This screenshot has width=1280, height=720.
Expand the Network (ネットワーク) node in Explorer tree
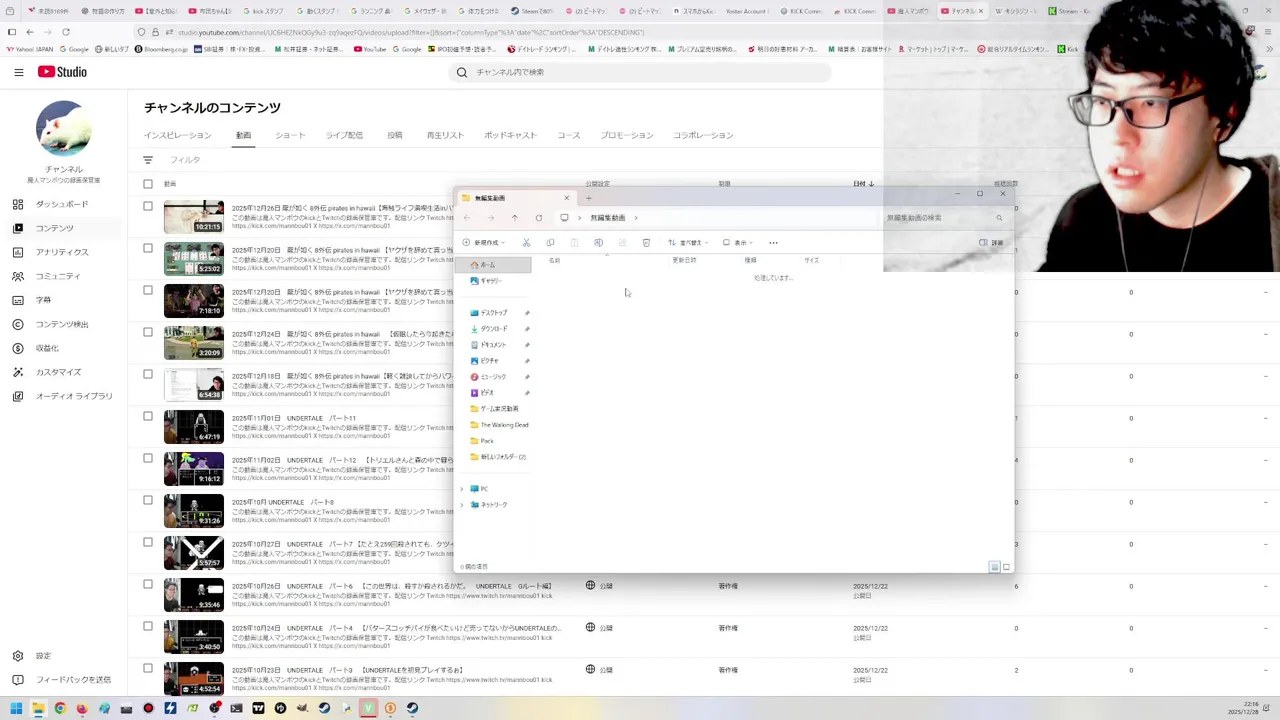462,505
